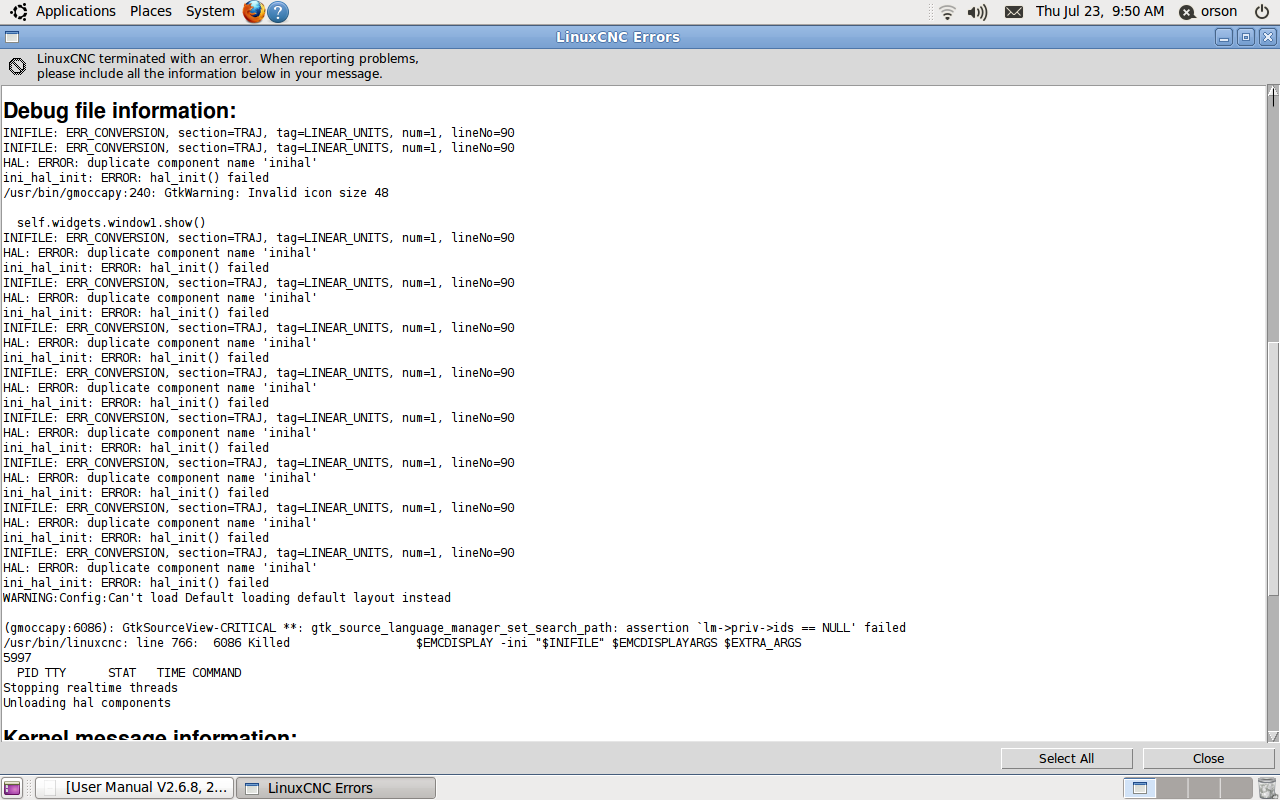This screenshot has width=1280, height=800.
Task: Open the Applications menu
Action: tap(76, 11)
